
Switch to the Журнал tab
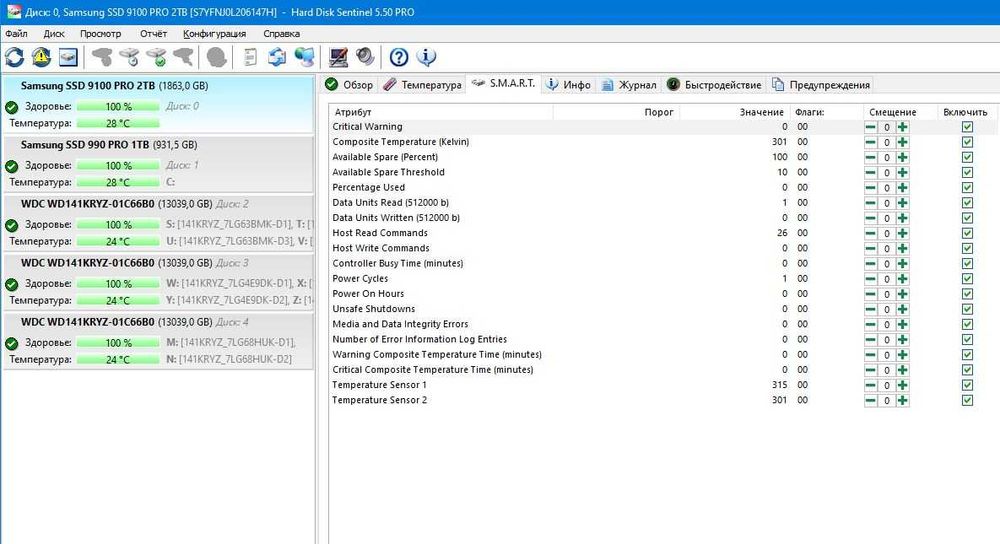coord(629,85)
